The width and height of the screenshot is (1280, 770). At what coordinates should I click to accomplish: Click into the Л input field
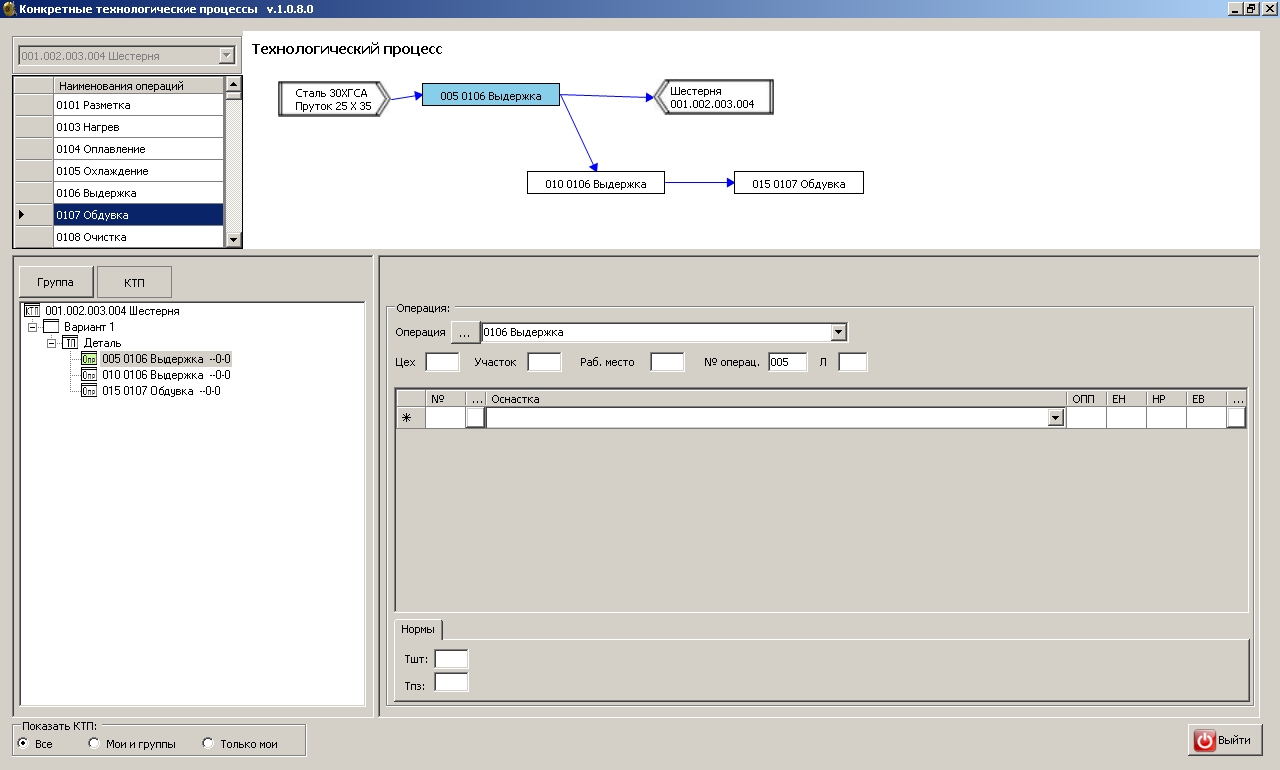click(x=853, y=362)
